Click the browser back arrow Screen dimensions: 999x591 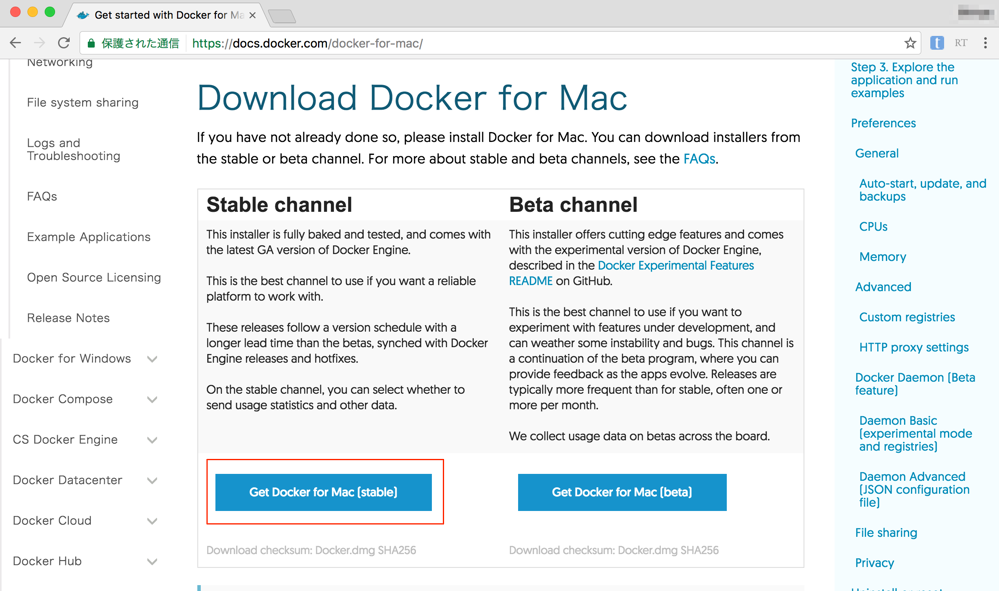pos(15,43)
